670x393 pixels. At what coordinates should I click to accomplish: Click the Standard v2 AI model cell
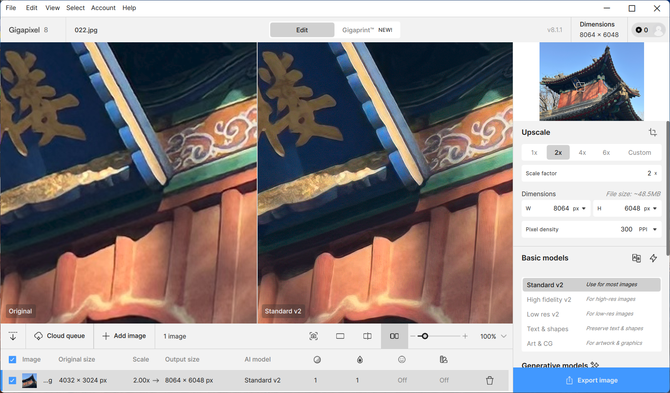262,380
